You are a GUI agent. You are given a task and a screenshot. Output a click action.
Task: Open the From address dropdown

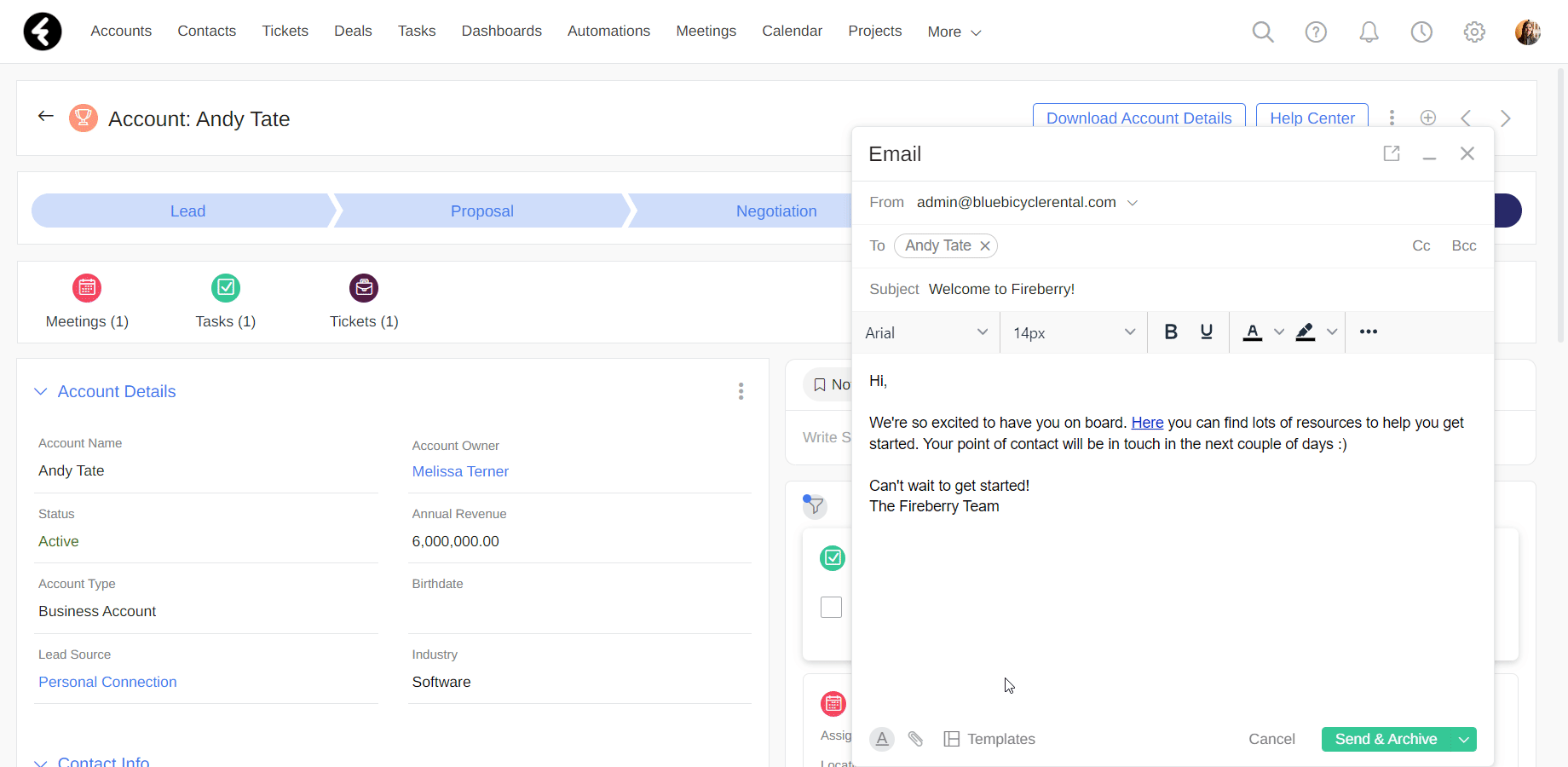1133,203
